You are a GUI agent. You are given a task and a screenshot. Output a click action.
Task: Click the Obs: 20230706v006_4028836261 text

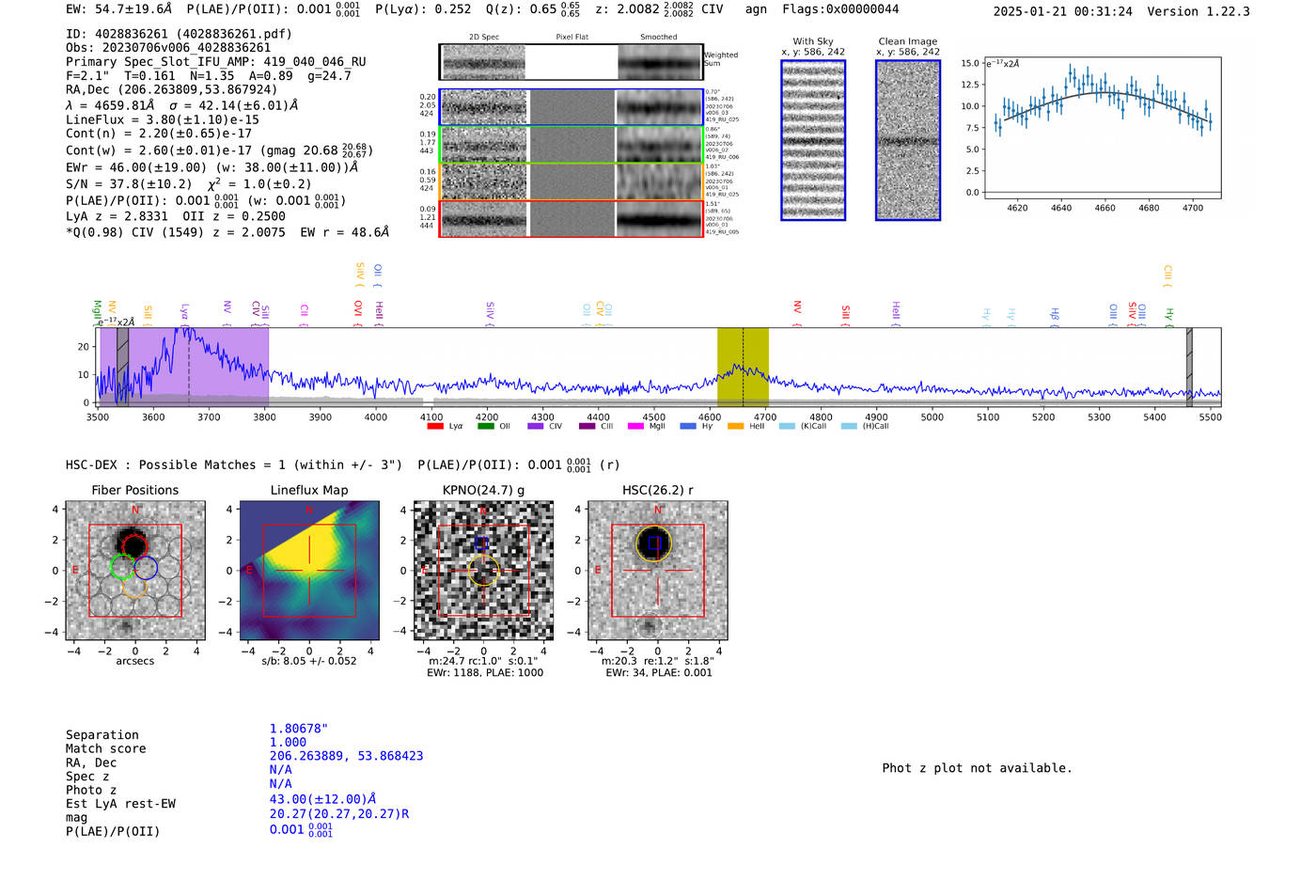[168, 48]
